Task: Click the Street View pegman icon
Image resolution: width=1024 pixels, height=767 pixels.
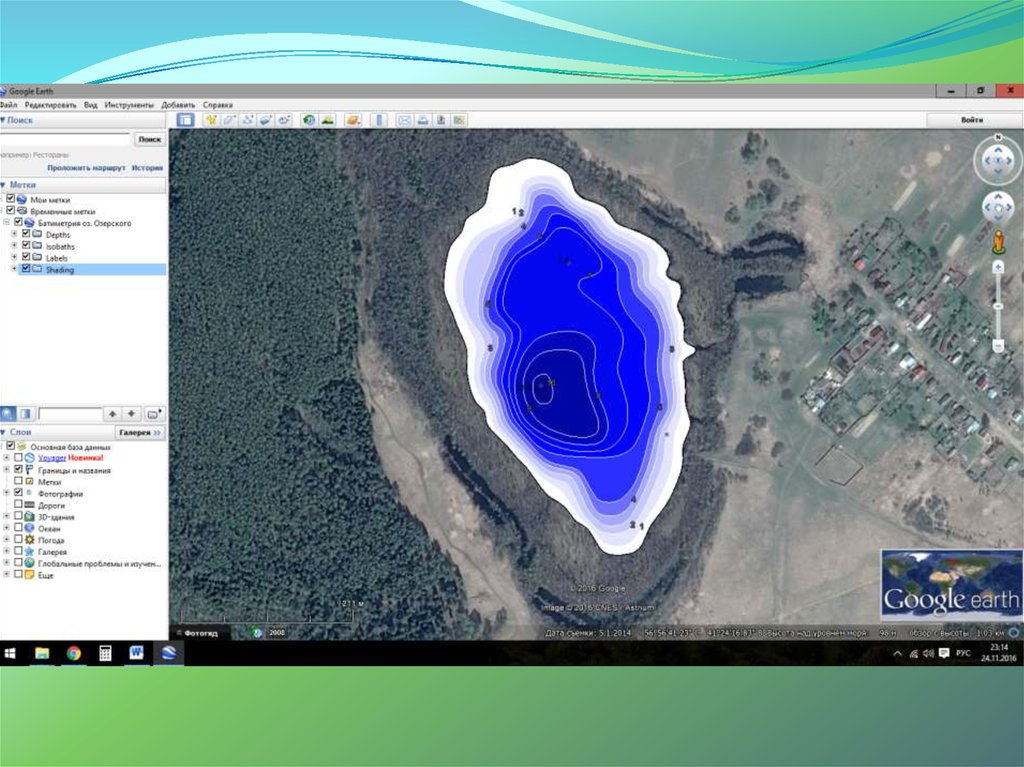Action: tap(998, 242)
